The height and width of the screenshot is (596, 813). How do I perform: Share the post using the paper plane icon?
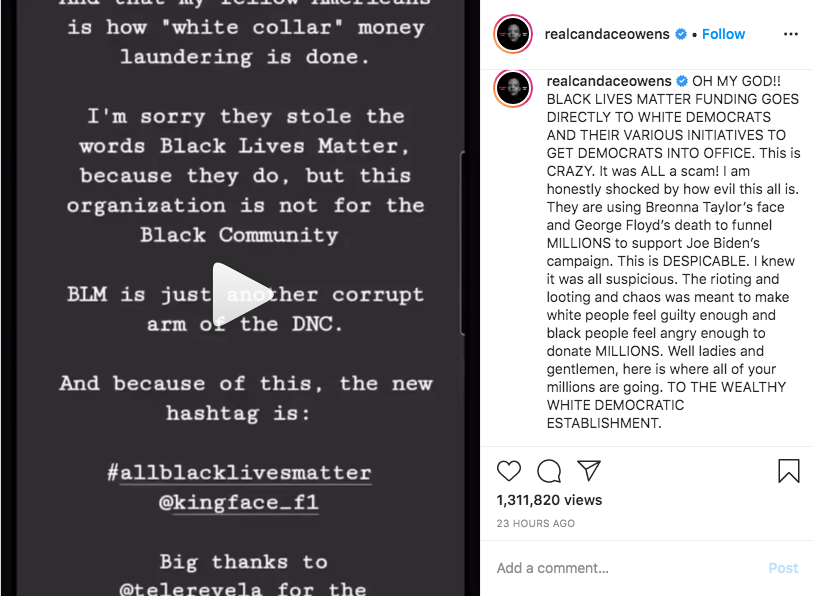coord(589,471)
